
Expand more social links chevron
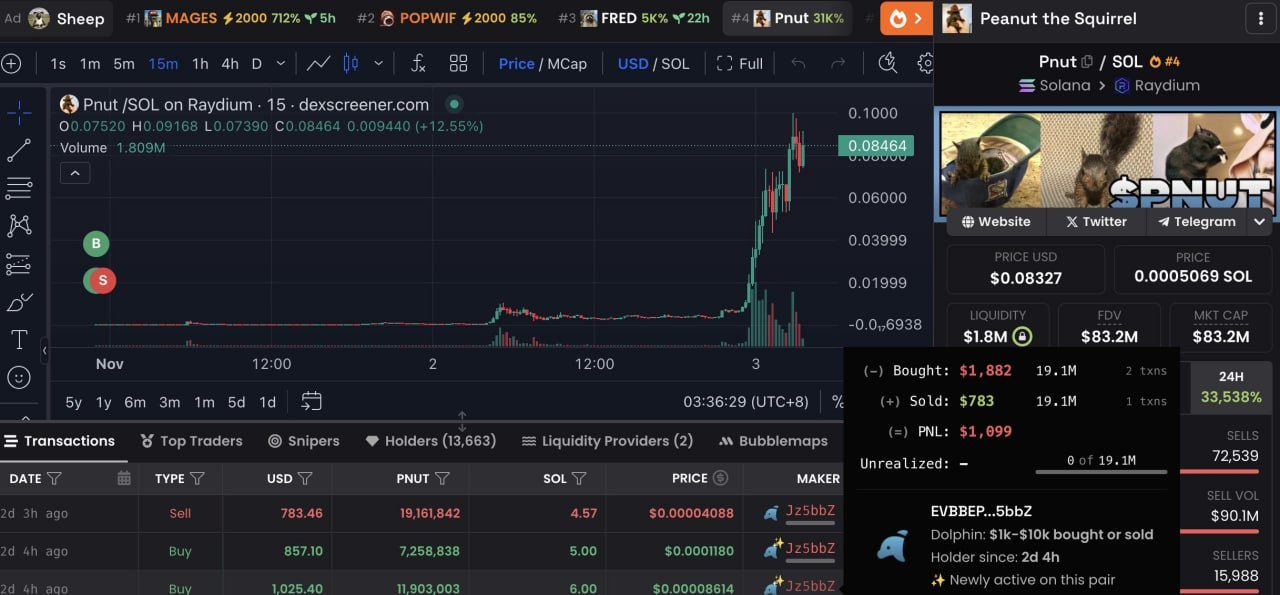1260,222
